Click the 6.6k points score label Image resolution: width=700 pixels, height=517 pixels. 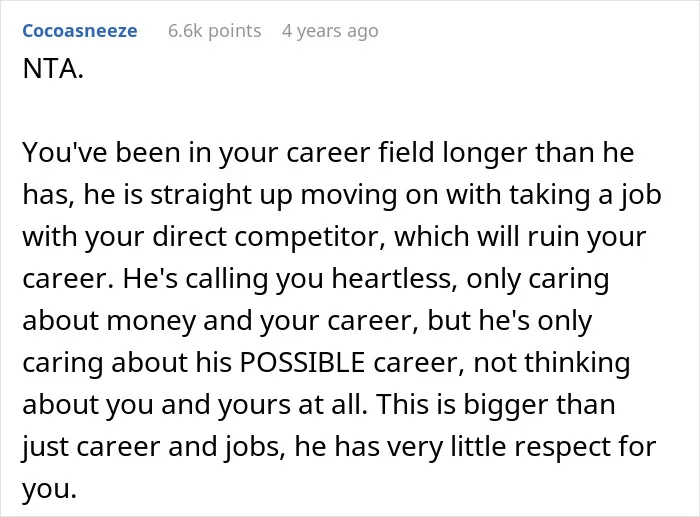click(x=214, y=31)
